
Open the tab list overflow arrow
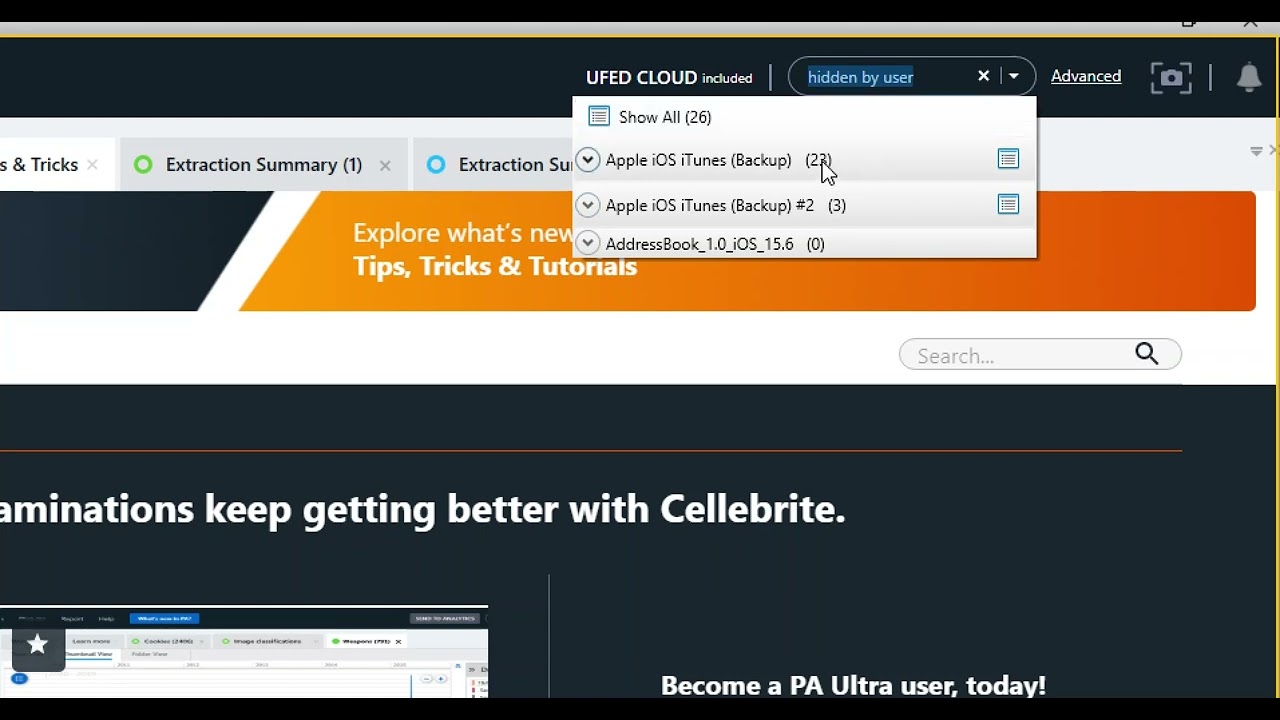(1256, 151)
